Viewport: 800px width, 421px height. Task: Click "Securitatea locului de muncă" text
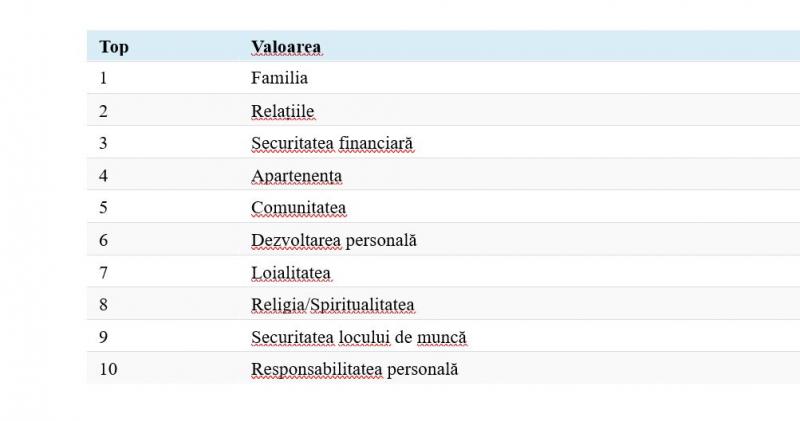coord(358,337)
